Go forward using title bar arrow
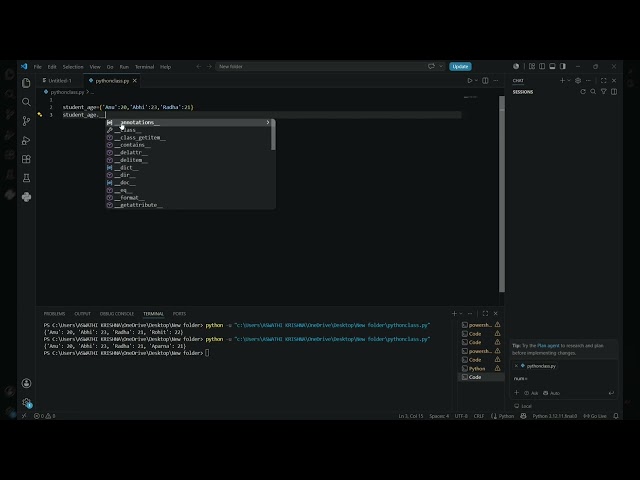640x480 pixels. pyautogui.click(x=209, y=67)
